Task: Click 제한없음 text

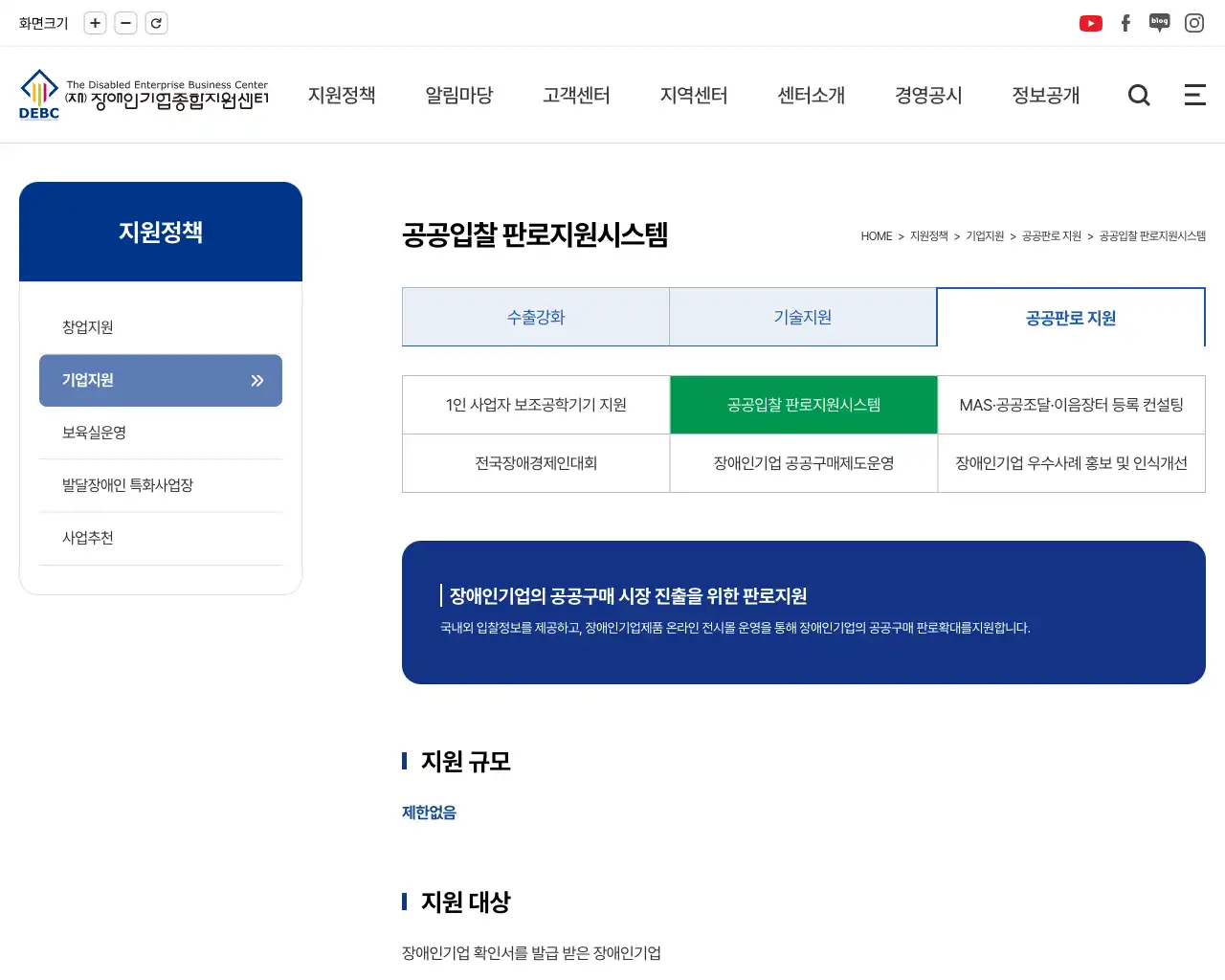Action: click(429, 813)
